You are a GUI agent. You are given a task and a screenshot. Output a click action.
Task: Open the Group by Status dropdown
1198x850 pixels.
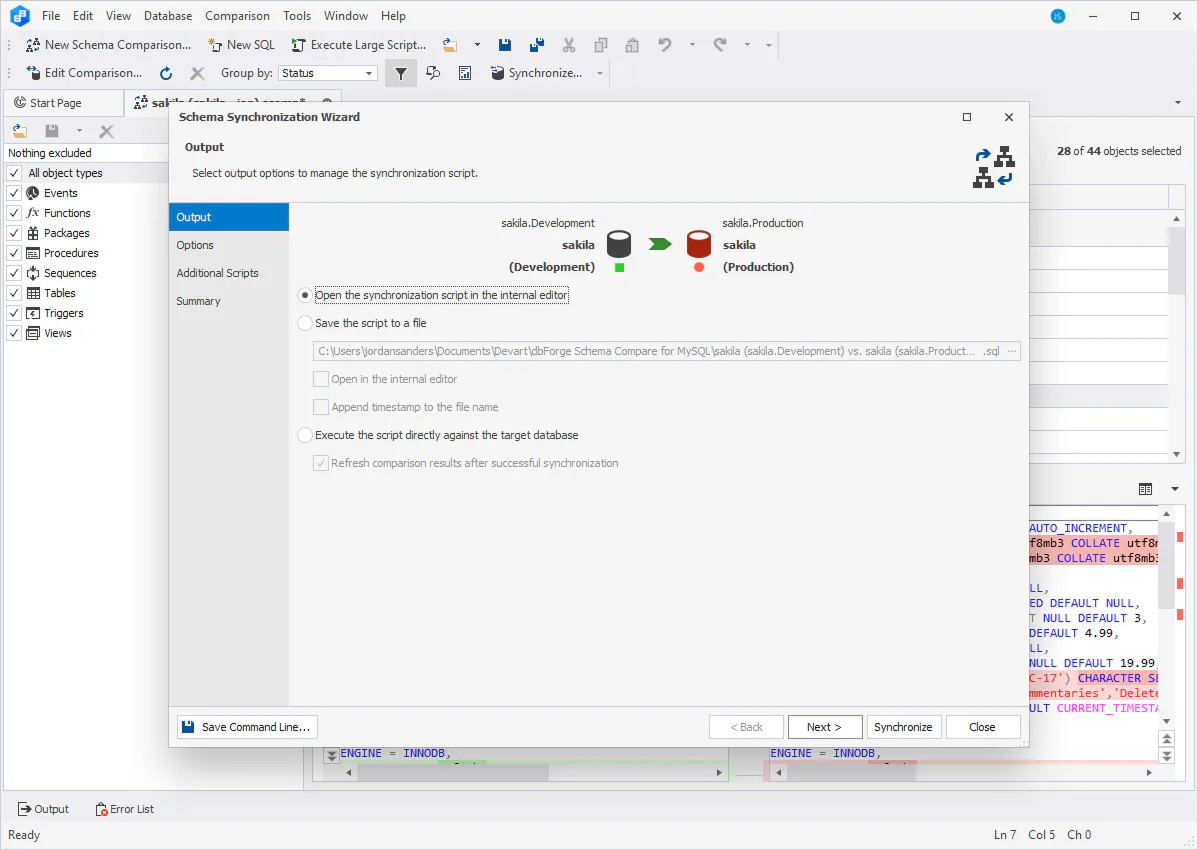click(x=328, y=73)
